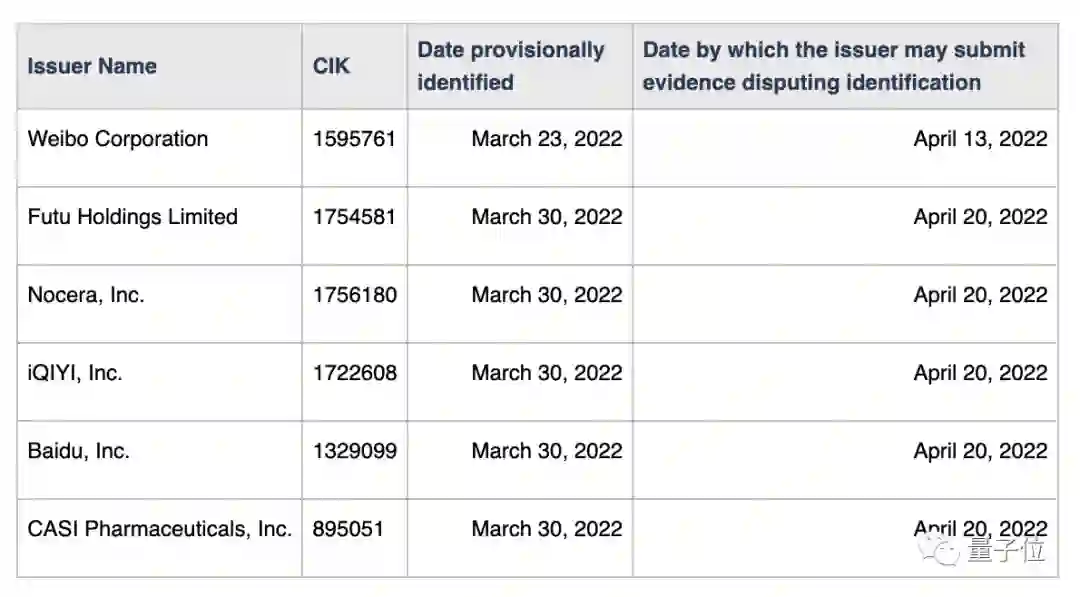Select the Nocera, Inc. cell
Image resolution: width=1080 pixels, height=597 pixels.
[x=86, y=295]
